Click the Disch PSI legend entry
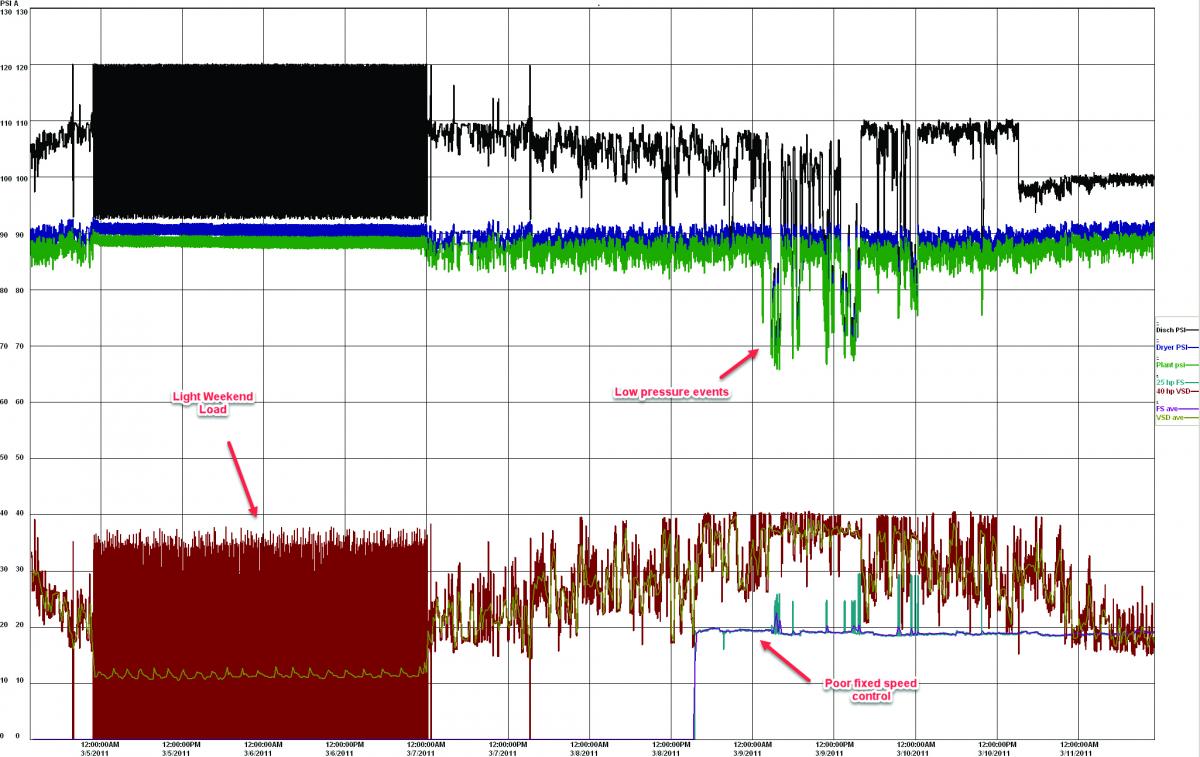This screenshot has width=1200, height=757. [x=1175, y=328]
